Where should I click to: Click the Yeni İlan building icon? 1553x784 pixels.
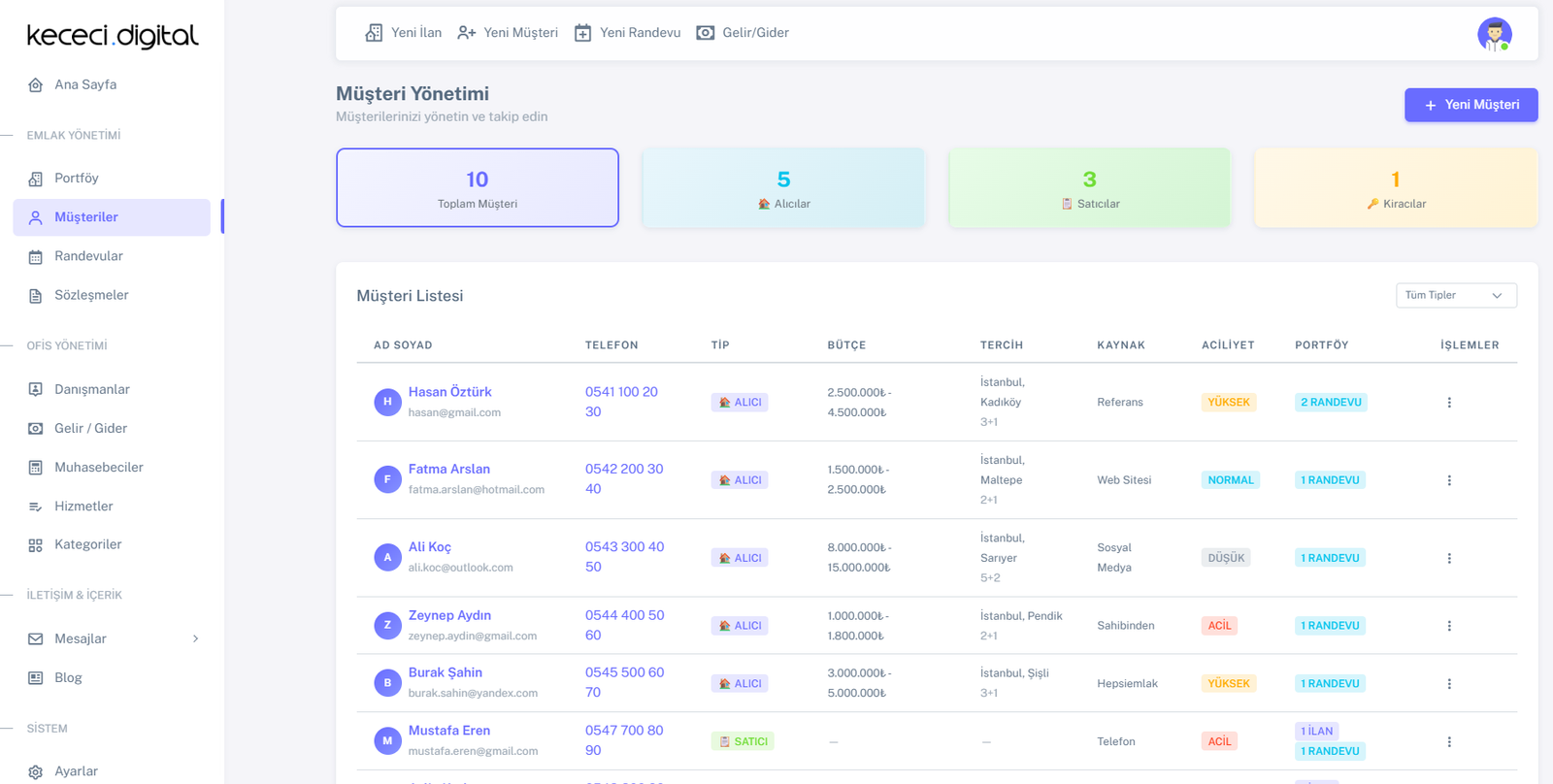point(374,33)
